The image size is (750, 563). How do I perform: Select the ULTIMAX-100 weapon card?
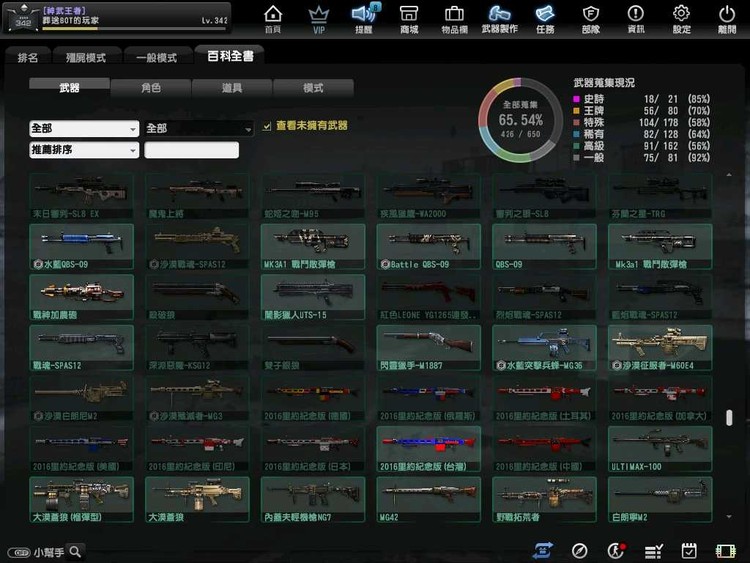660,449
